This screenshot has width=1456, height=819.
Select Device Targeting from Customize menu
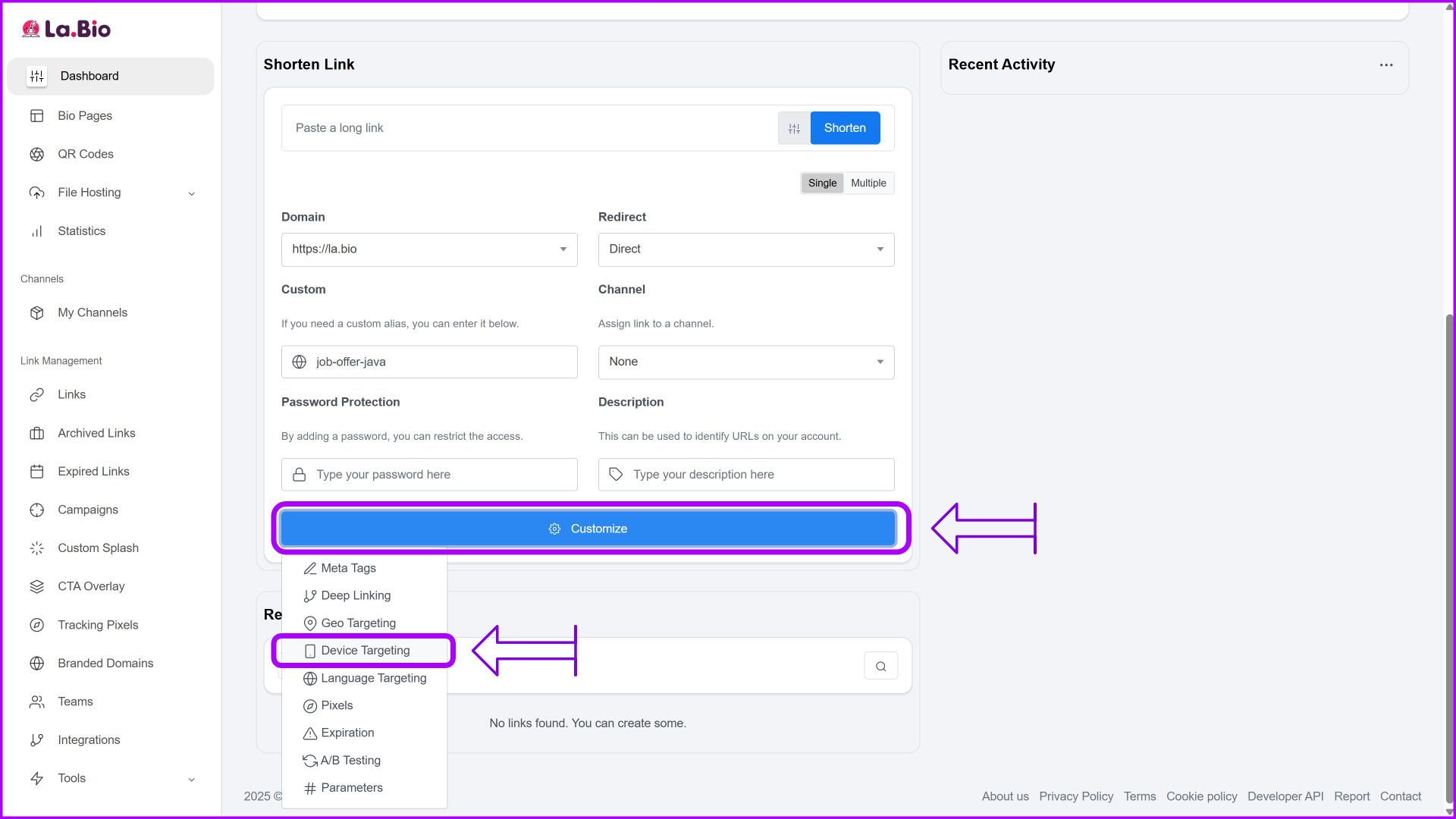(x=365, y=651)
